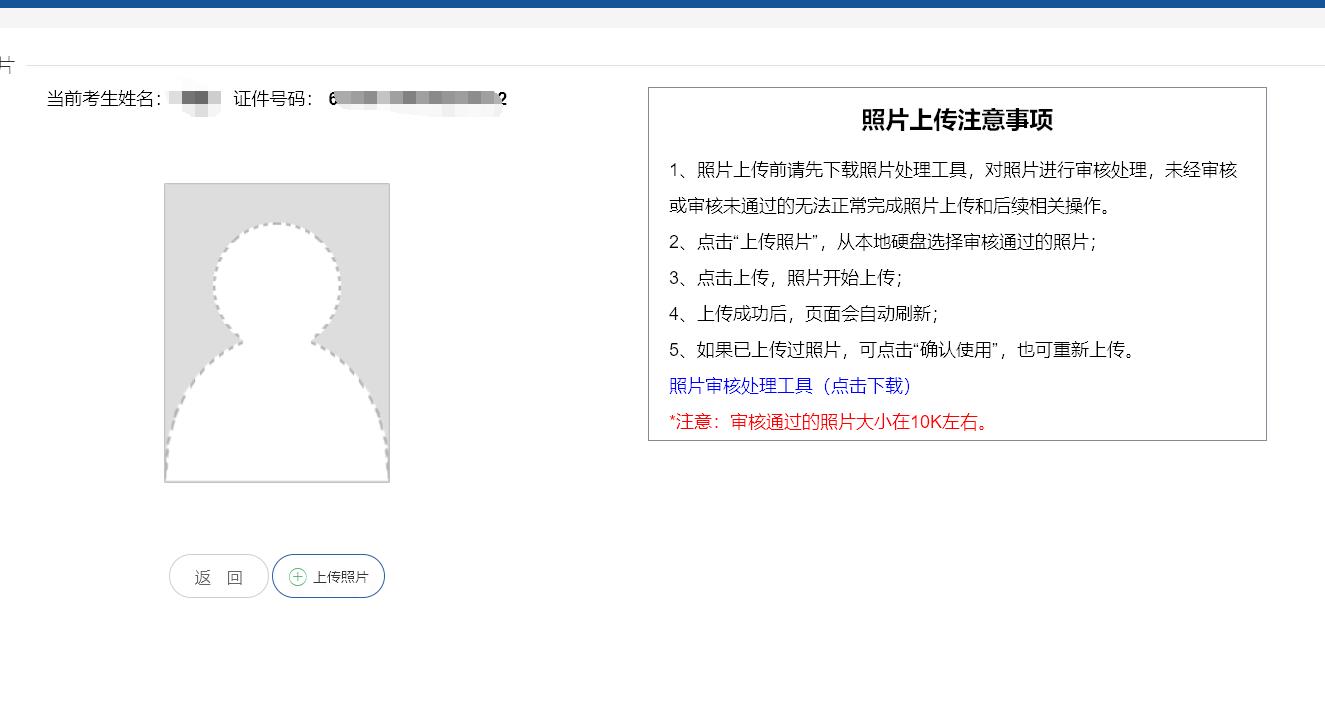Open the 照片审核处理工具（点击下载） link
This screenshot has width=1325, height=711.
(791, 386)
